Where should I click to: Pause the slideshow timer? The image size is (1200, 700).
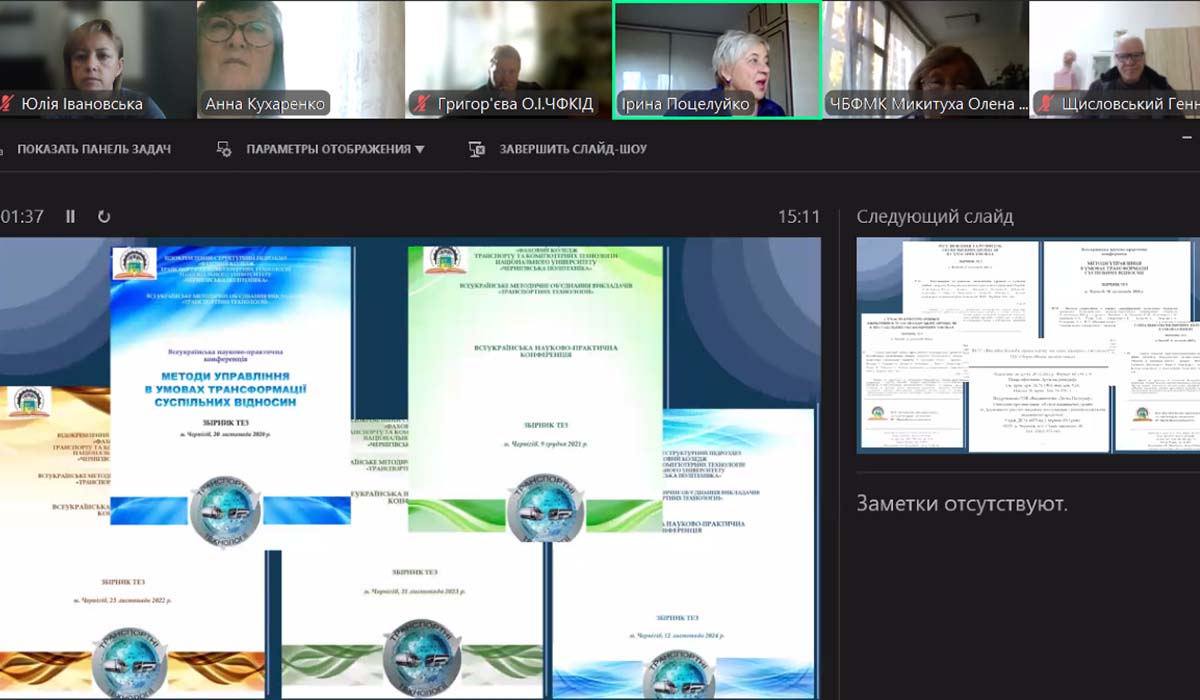tap(70, 216)
